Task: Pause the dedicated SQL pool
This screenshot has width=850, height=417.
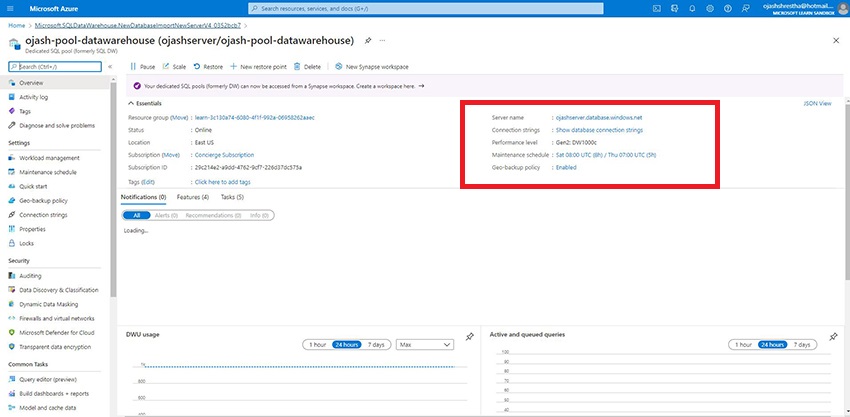Action: pos(142,67)
